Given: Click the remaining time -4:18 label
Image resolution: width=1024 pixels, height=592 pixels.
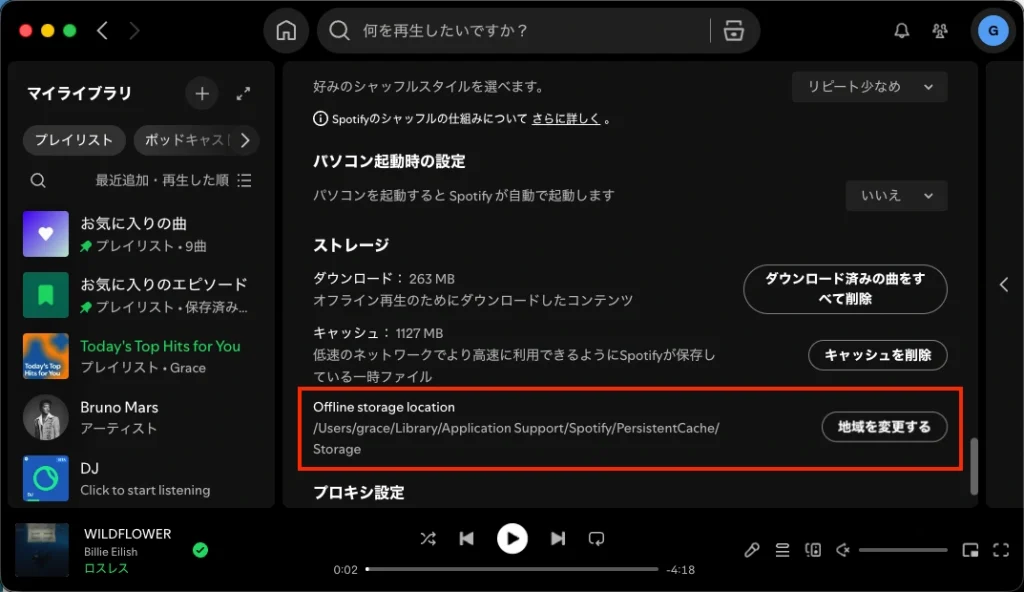Looking at the screenshot, I should pyautogui.click(x=680, y=570).
